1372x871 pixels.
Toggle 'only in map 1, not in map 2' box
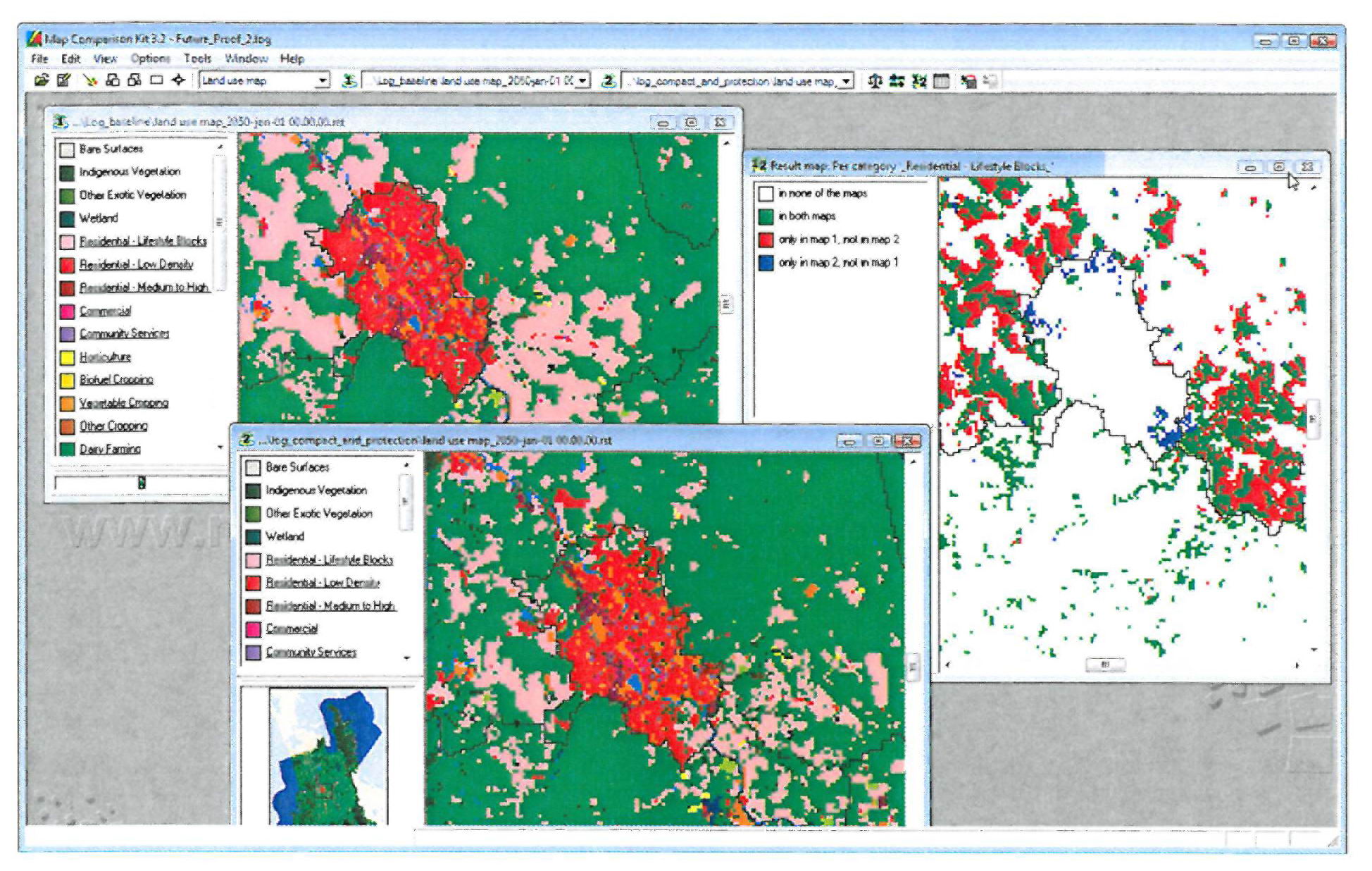click(x=766, y=240)
